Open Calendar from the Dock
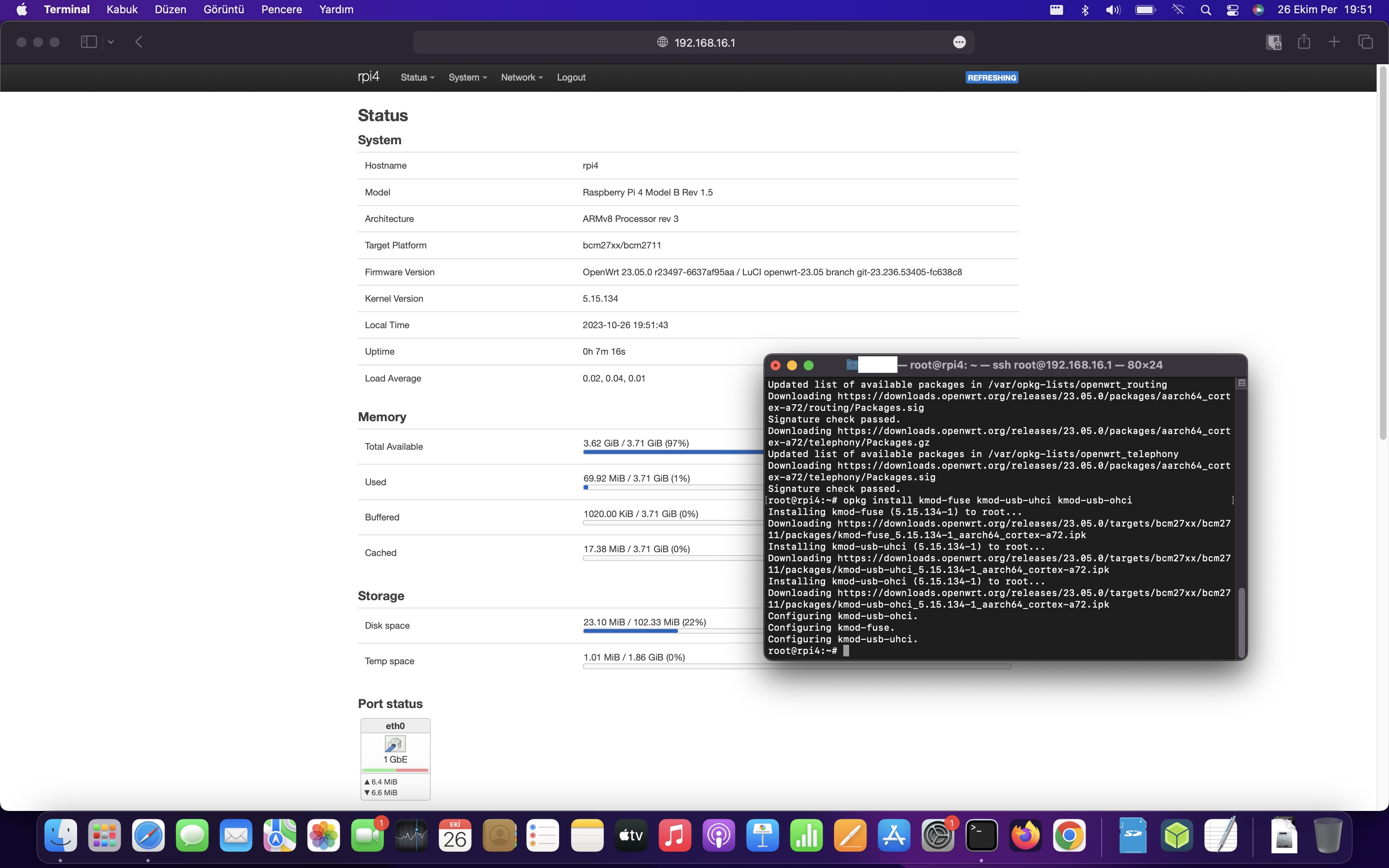 pyautogui.click(x=455, y=835)
